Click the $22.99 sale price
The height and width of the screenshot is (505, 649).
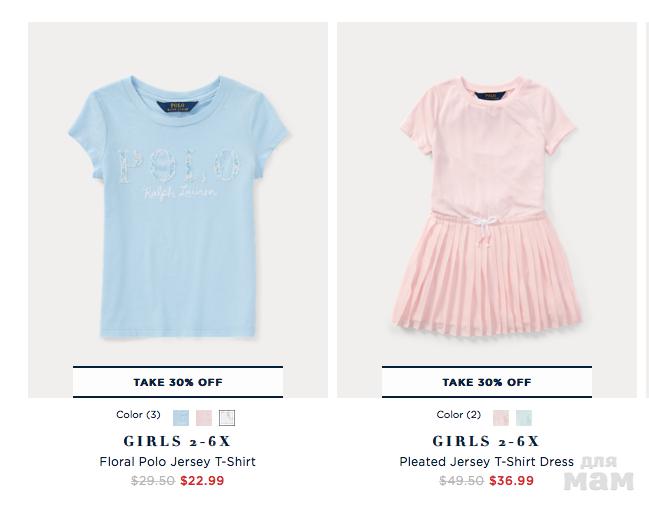pyautogui.click(x=202, y=481)
